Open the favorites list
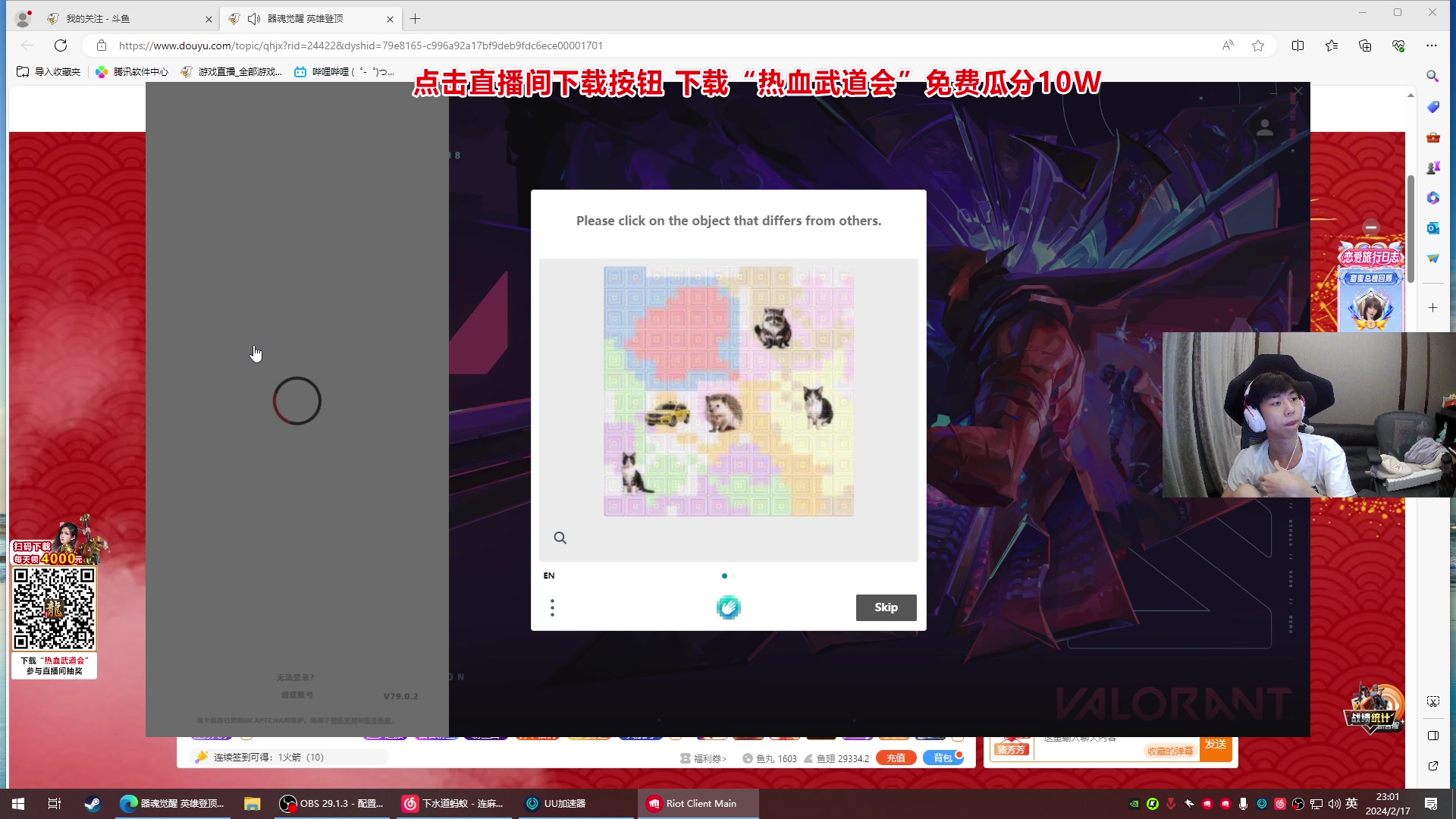The height and width of the screenshot is (819, 1456). coord(1332,45)
